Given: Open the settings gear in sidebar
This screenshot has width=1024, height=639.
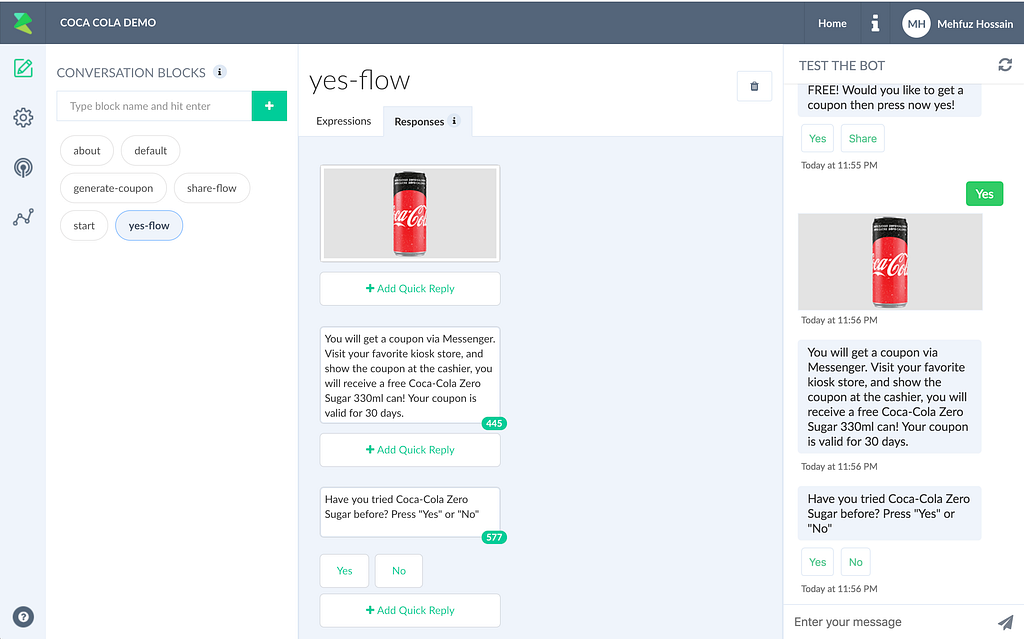Looking at the screenshot, I should tap(23, 118).
